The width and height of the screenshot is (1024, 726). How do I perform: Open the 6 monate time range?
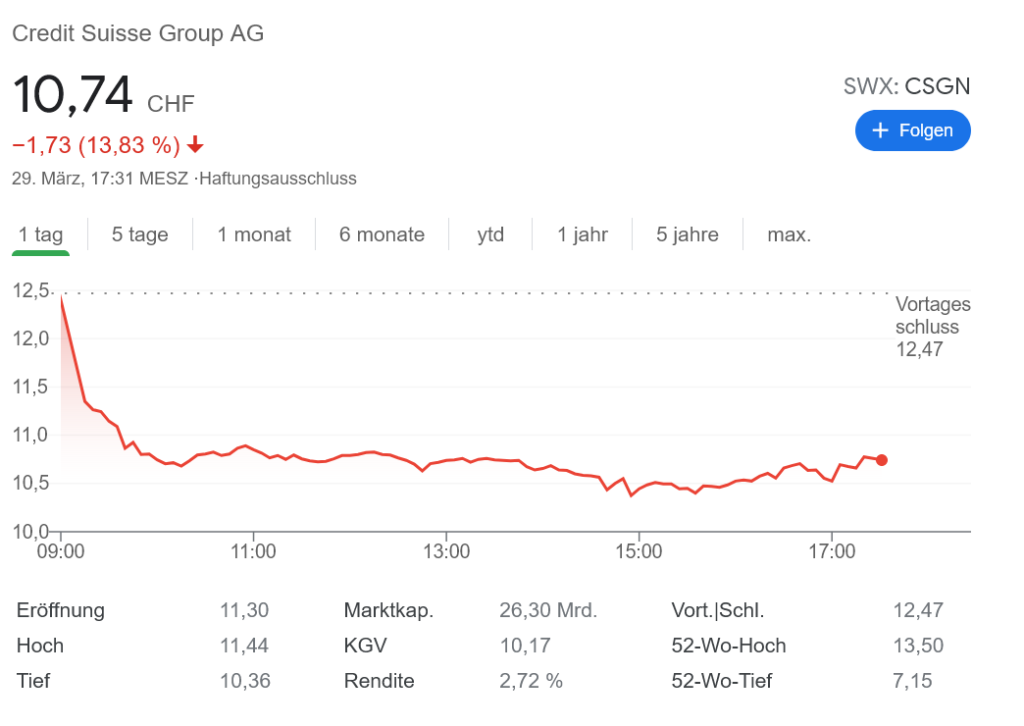point(381,234)
